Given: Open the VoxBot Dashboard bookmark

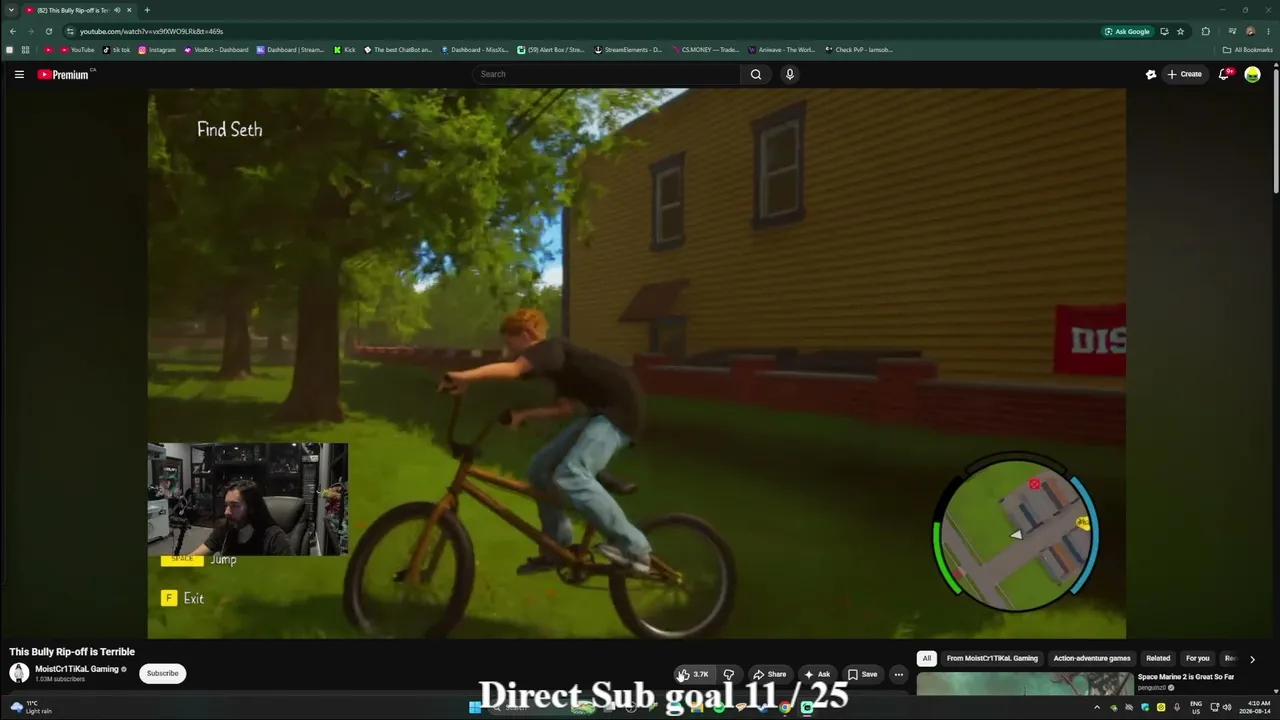Looking at the screenshot, I should tap(216, 50).
